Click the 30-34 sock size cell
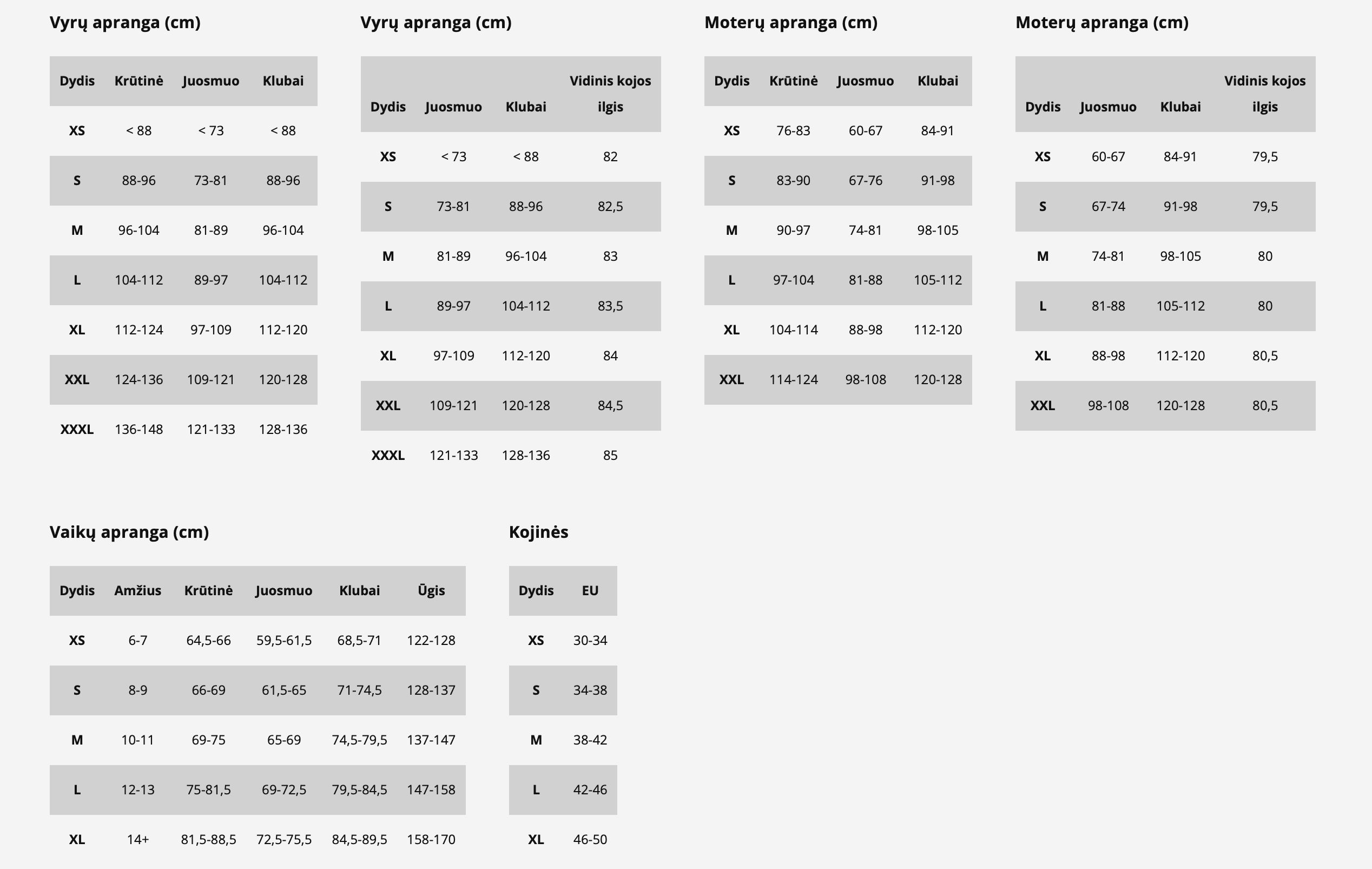This screenshot has width=1372, height=869. (x=590, y=641)
